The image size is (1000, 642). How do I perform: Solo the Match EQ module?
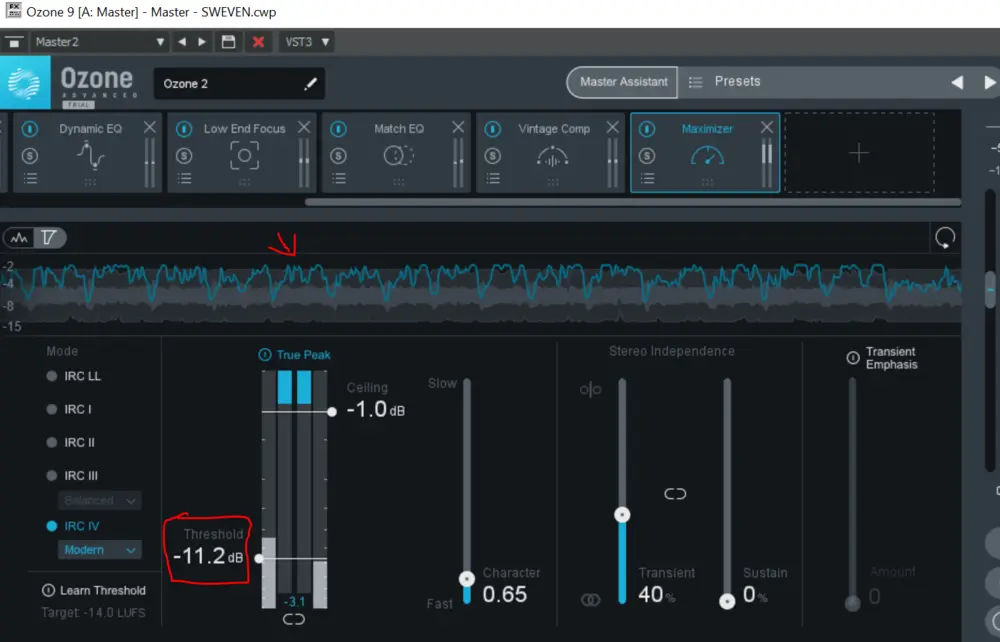(x=339, y=156)
